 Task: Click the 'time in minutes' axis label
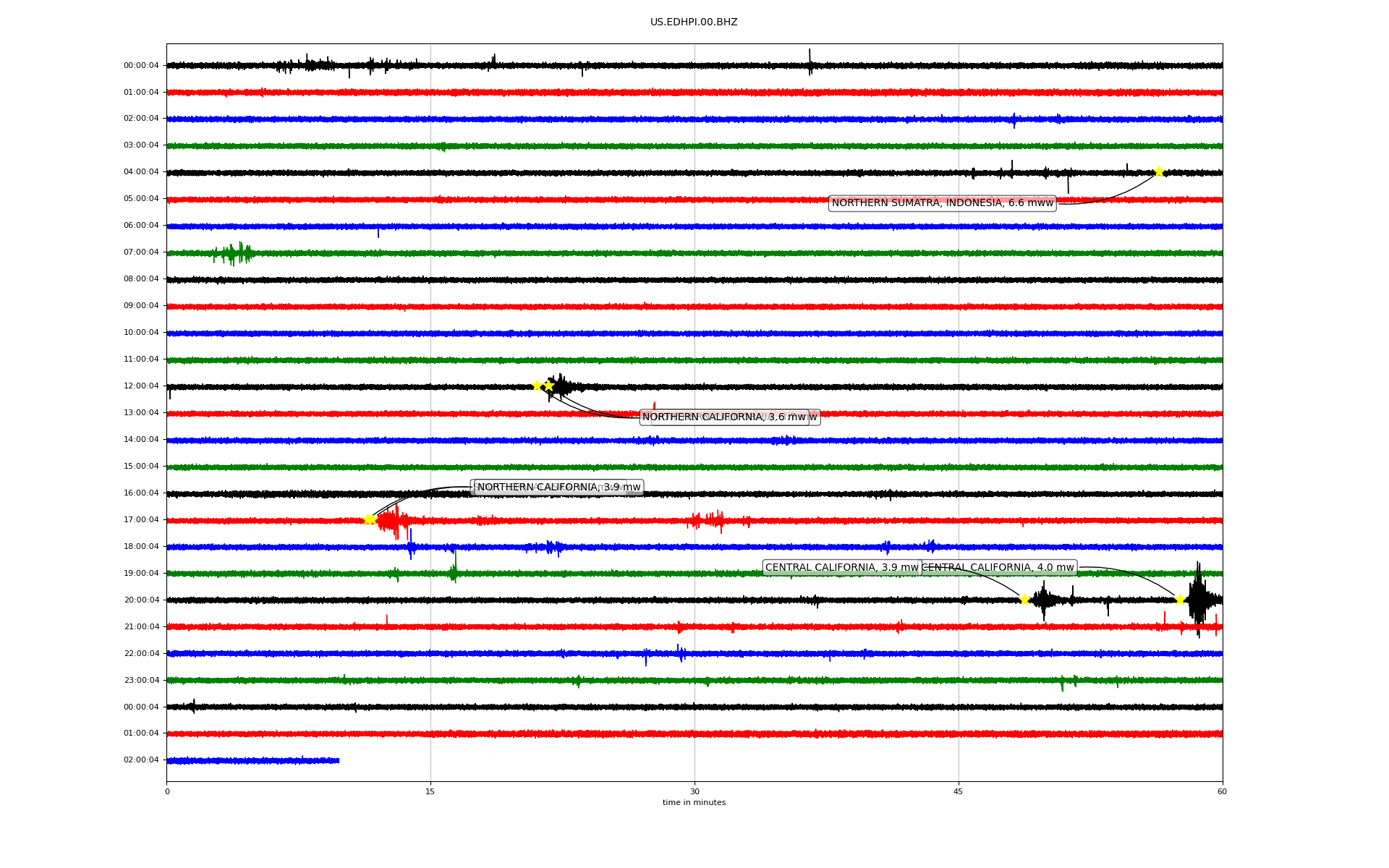[694, 803]
